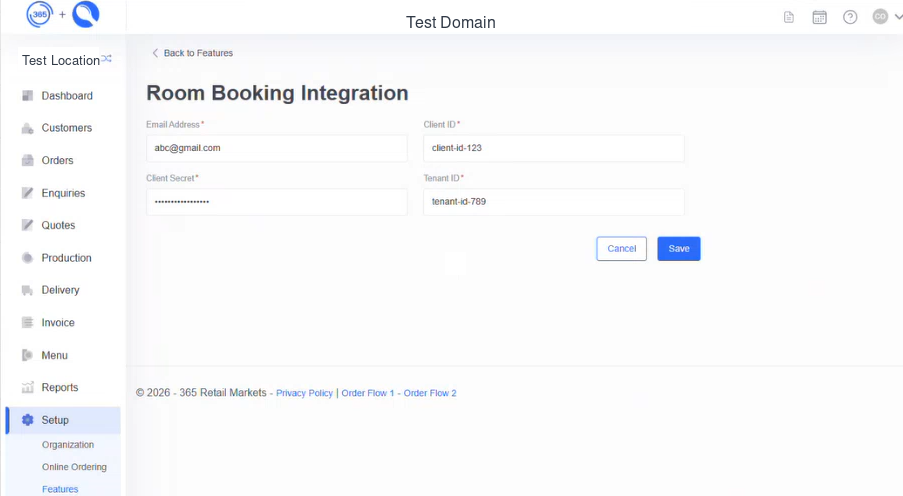Select Features under Setup
Image resolution: width=903 pixels, height=496 pixels.
pos(60,489)
